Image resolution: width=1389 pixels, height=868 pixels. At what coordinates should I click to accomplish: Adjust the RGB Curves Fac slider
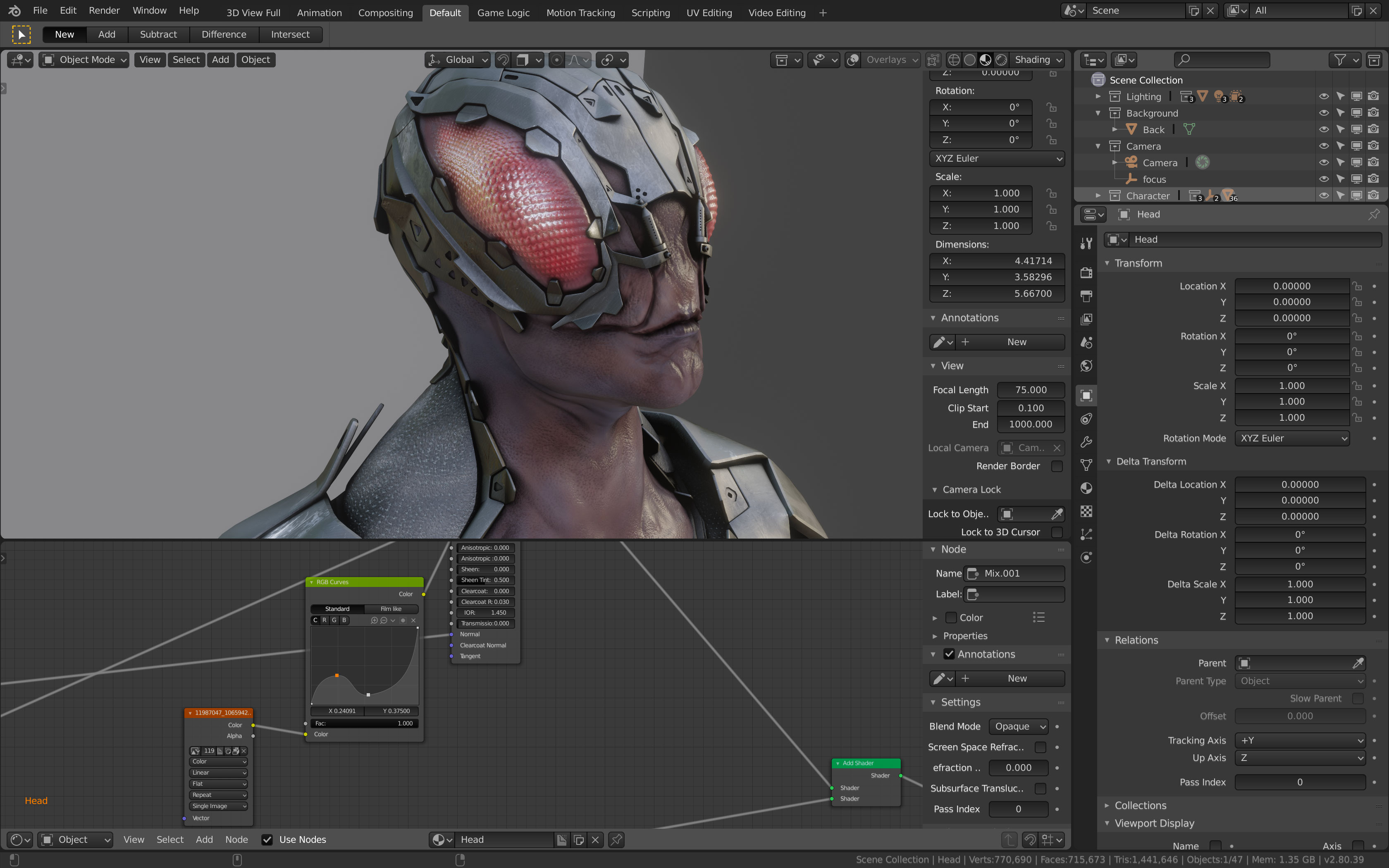[x=364, y=723]
